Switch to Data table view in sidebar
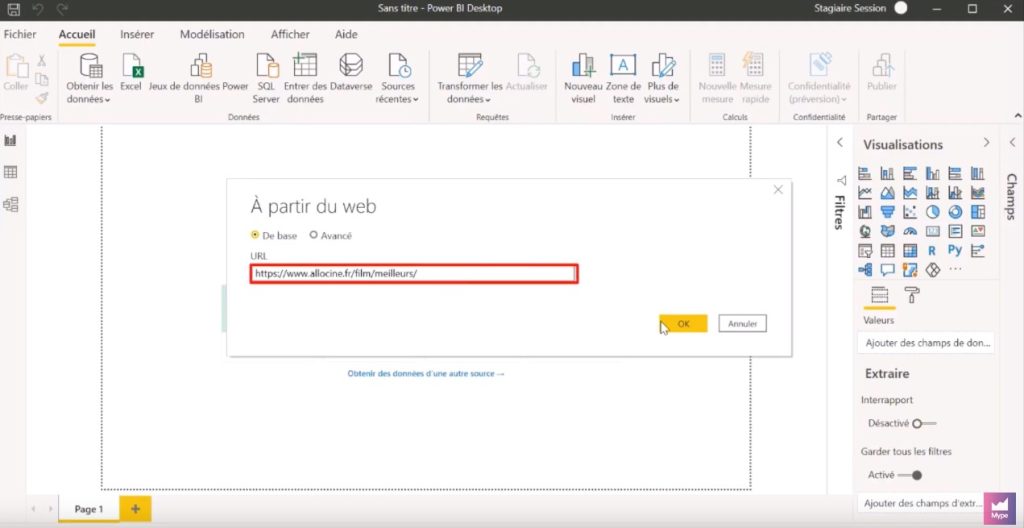1024x528 pixels. (10, 173)
